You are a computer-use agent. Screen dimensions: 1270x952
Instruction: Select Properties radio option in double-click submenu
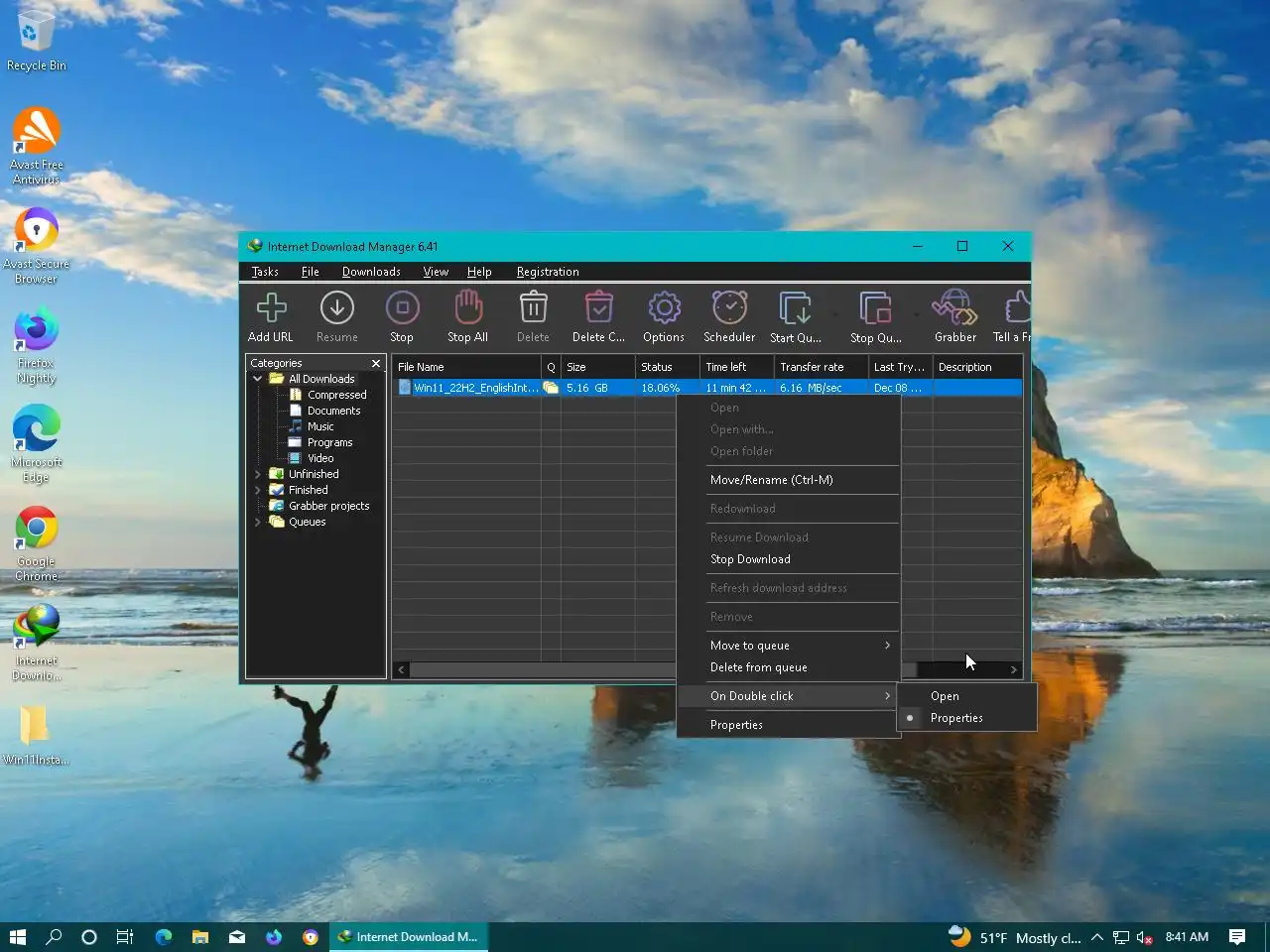(x=967, y=718)
